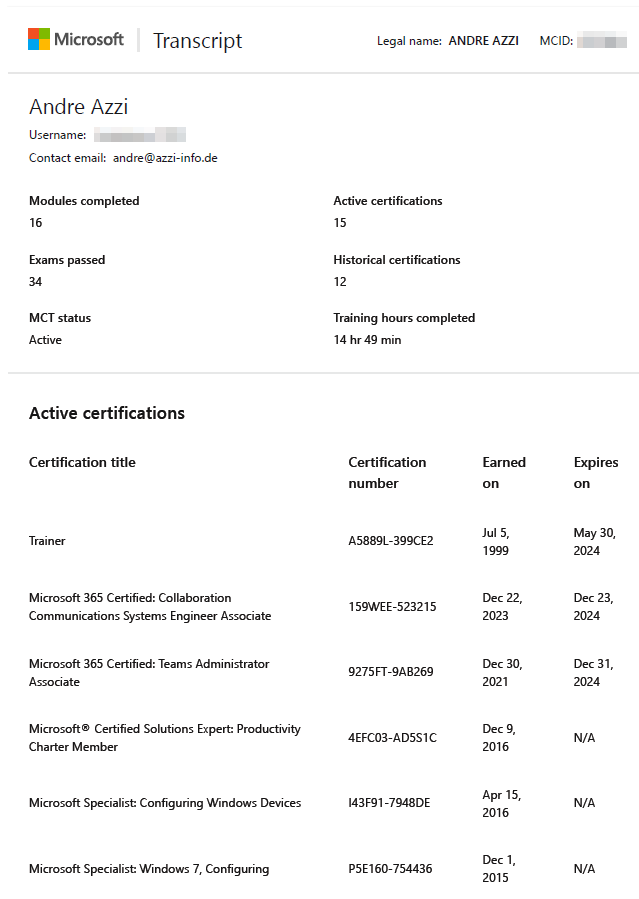This screenshot has height=899, width=639.
Task: Click N/A expiry for Solutions Expert row
Action: [x=584, y=738]
